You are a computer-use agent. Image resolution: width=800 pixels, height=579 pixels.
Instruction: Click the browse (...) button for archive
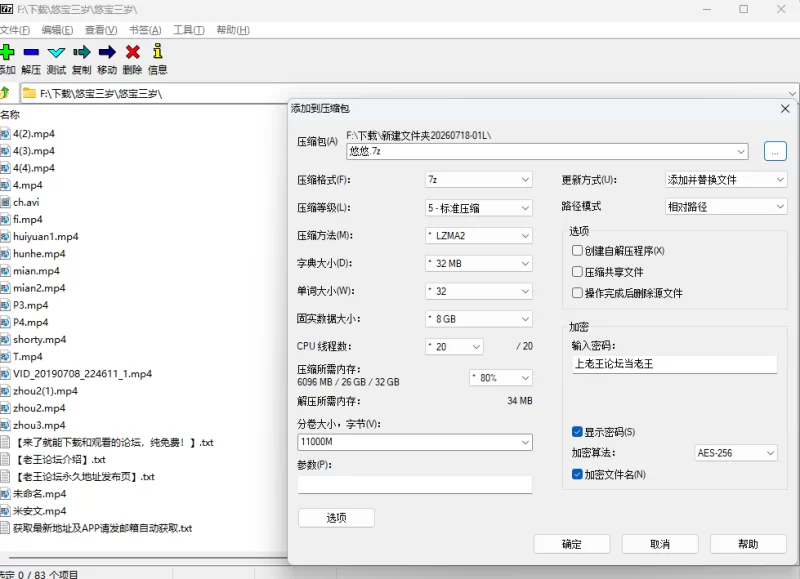(775, 152)
